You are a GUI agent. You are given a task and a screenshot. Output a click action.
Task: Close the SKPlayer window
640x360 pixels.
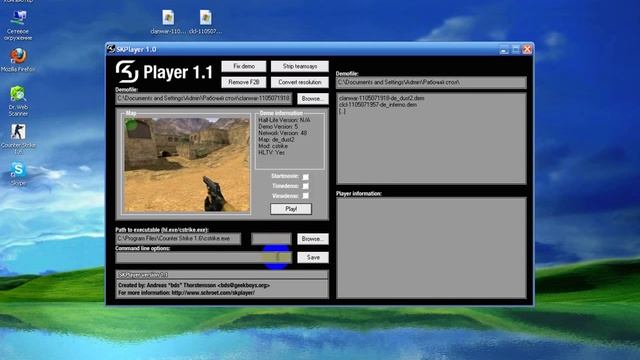pyautogui.click(x=527, y=49)
